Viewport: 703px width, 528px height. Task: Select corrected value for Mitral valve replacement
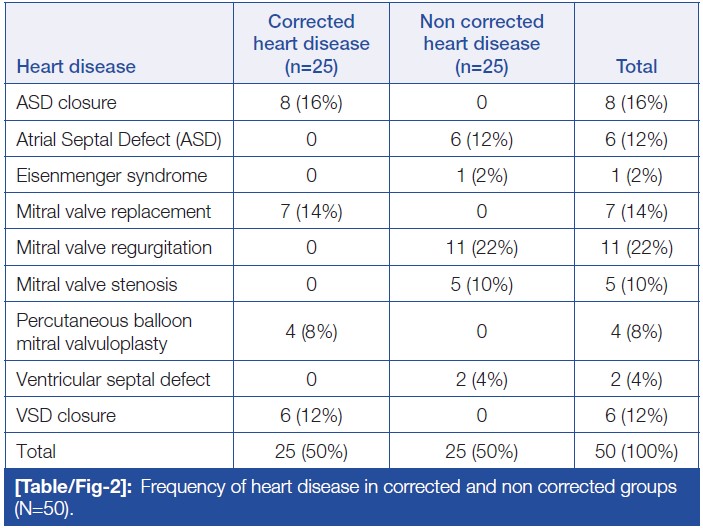(311, 211)
